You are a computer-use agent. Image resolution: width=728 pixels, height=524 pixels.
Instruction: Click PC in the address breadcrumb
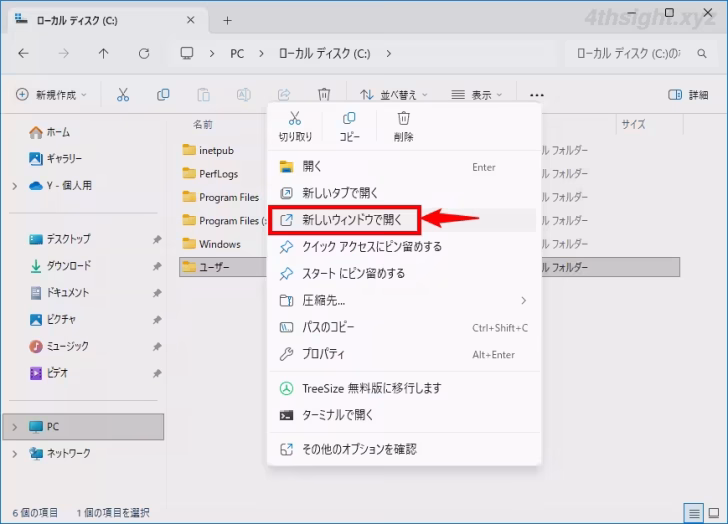coord(237,54)
